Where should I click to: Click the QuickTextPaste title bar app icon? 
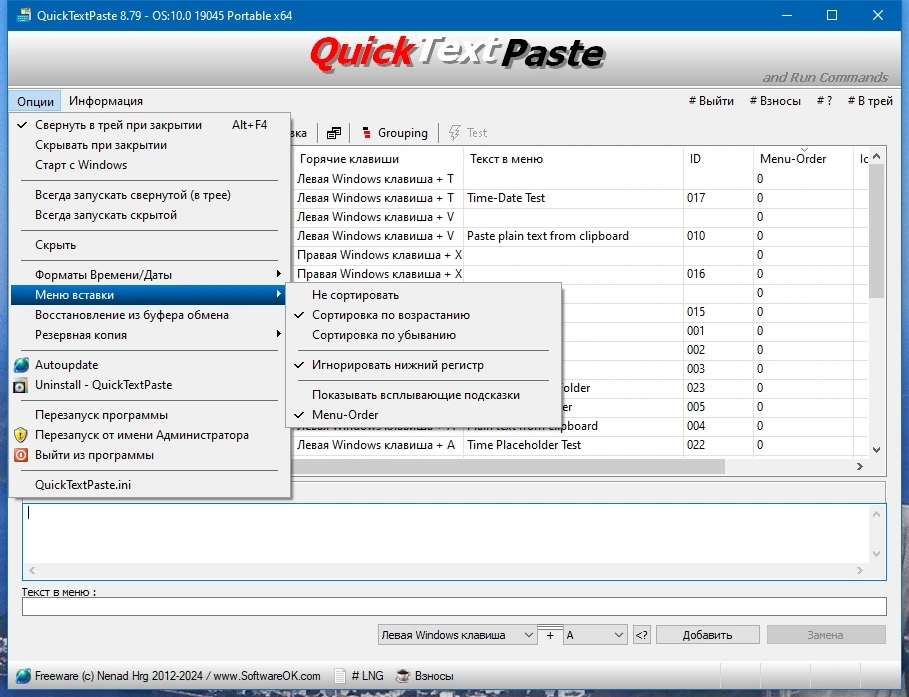click(24, 16)
